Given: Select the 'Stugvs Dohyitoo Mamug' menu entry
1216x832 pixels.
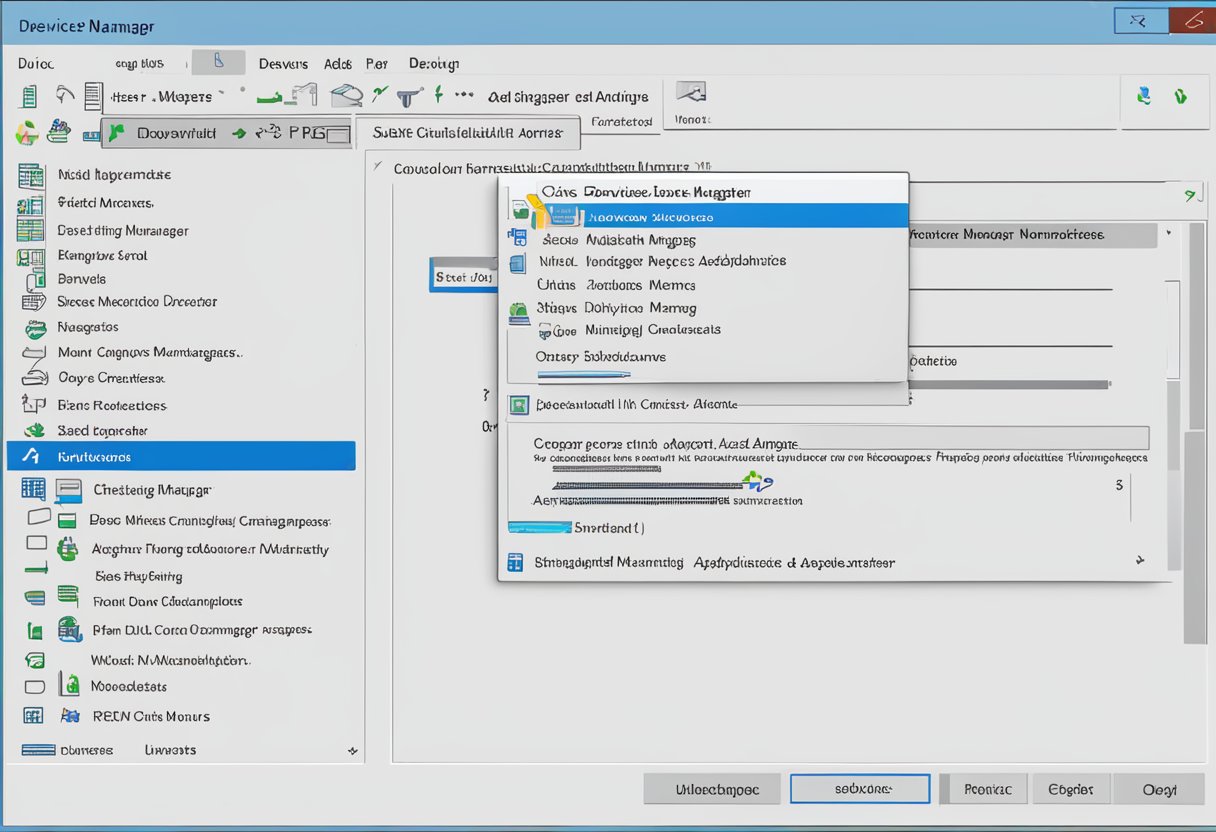Looking at the screenshot, I should (616, 308).
